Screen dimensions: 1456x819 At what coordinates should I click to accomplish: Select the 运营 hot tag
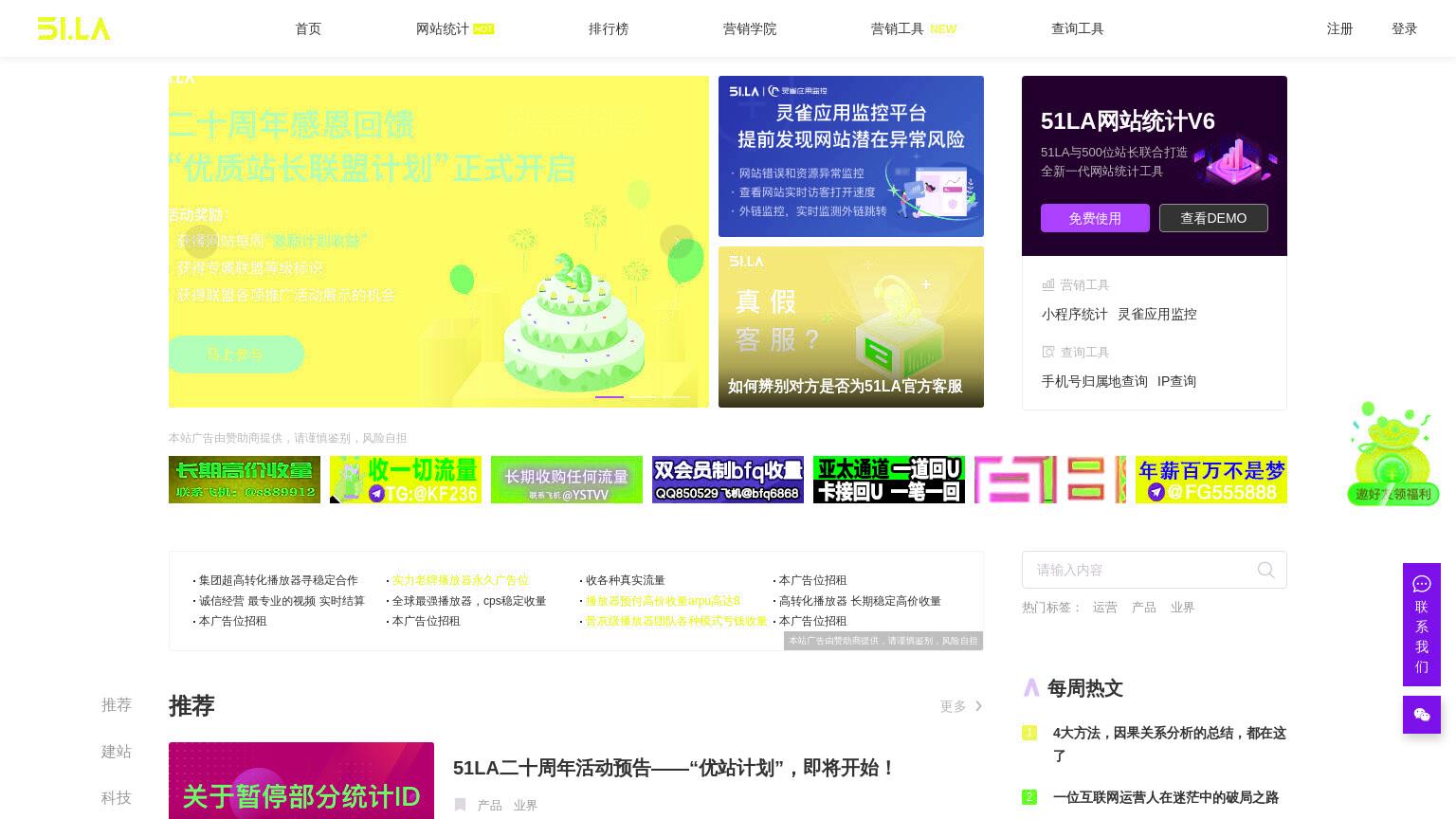[1104, 607]
